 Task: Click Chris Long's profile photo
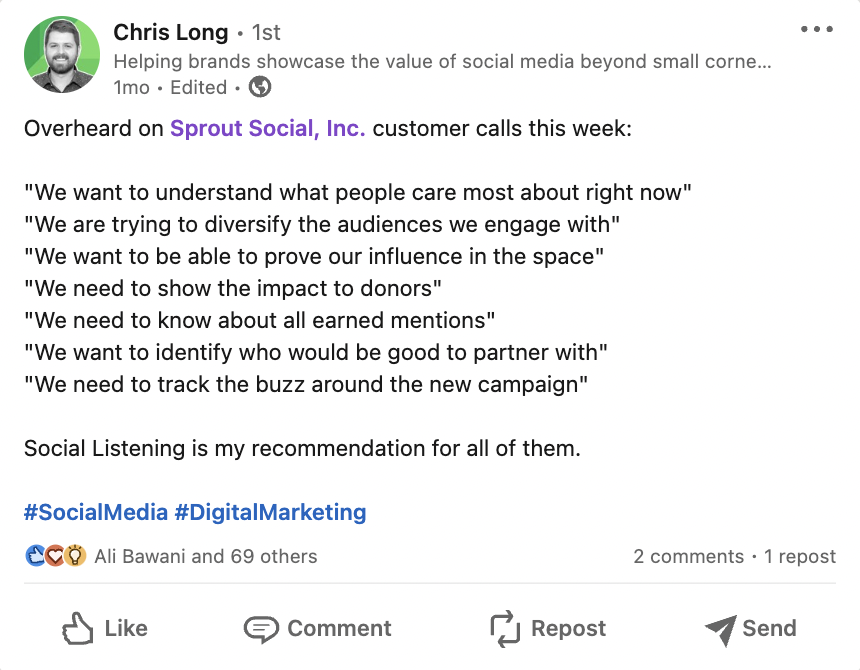[x=62, y=57]
